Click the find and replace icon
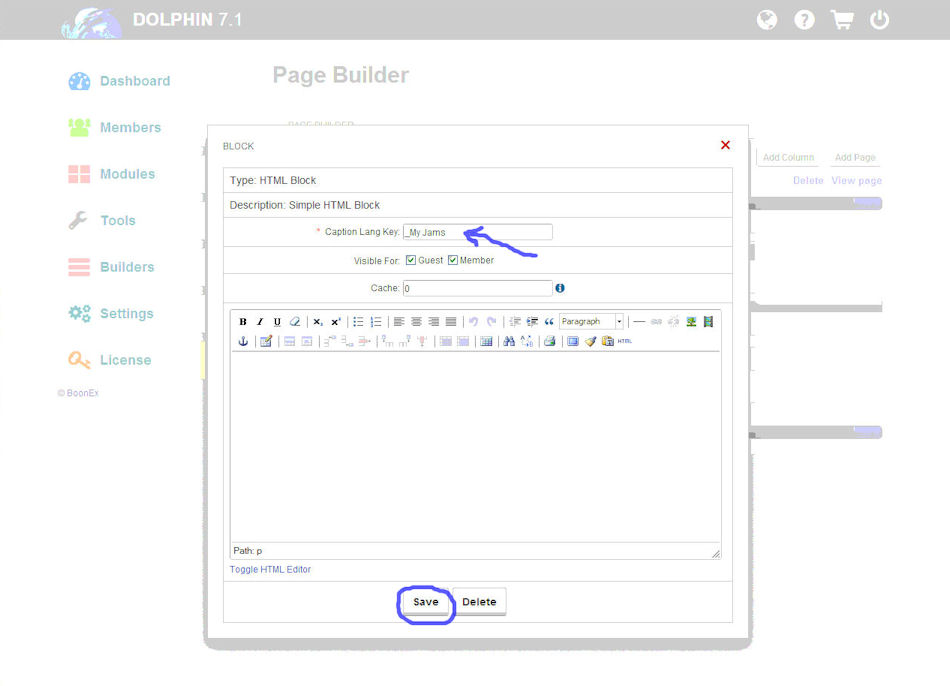950x686 pixels. [526, 341]
